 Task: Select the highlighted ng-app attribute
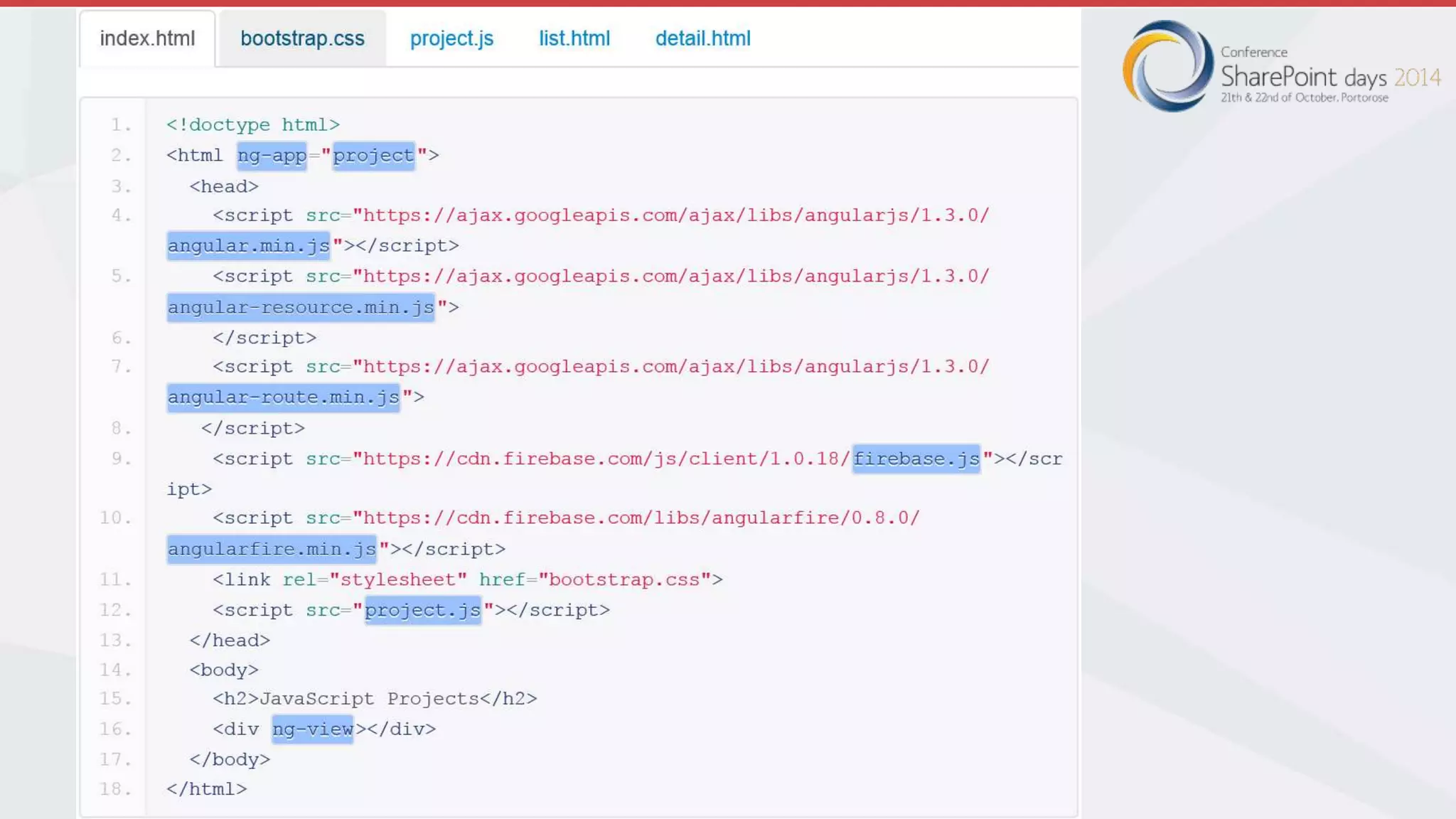coord(272,156)
